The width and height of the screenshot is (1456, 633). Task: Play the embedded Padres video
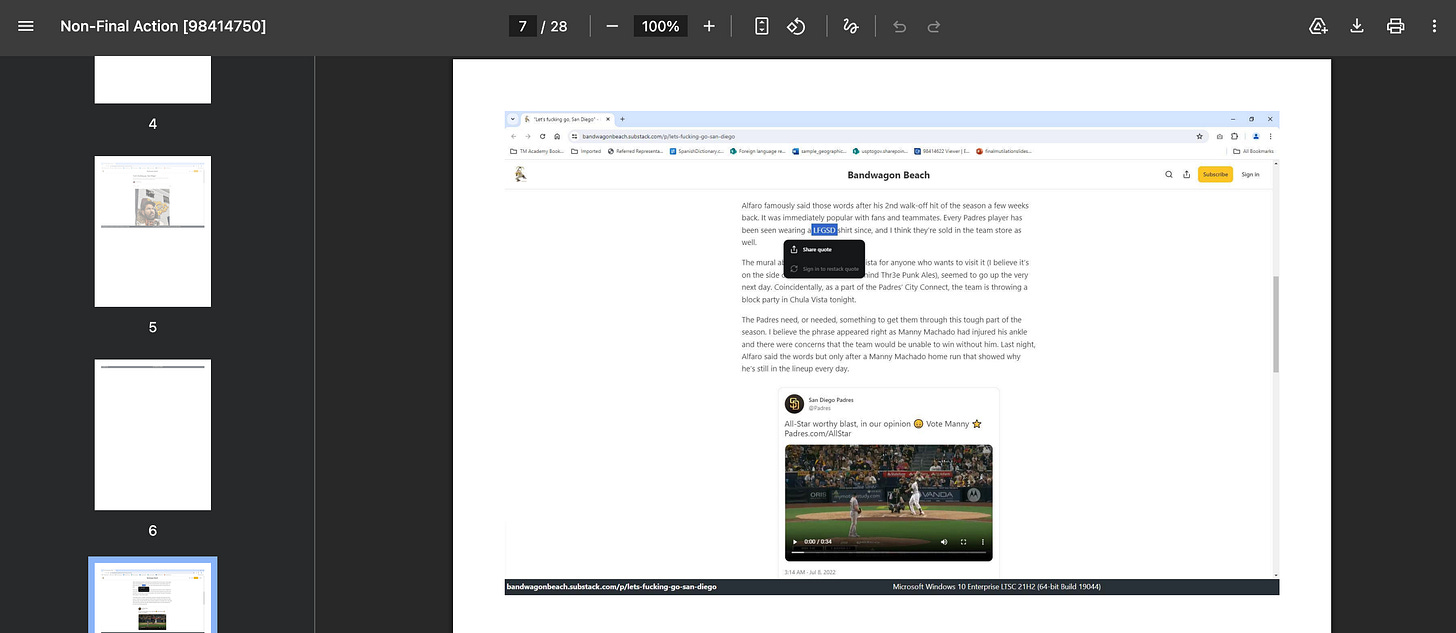click(x=795, y=542)
